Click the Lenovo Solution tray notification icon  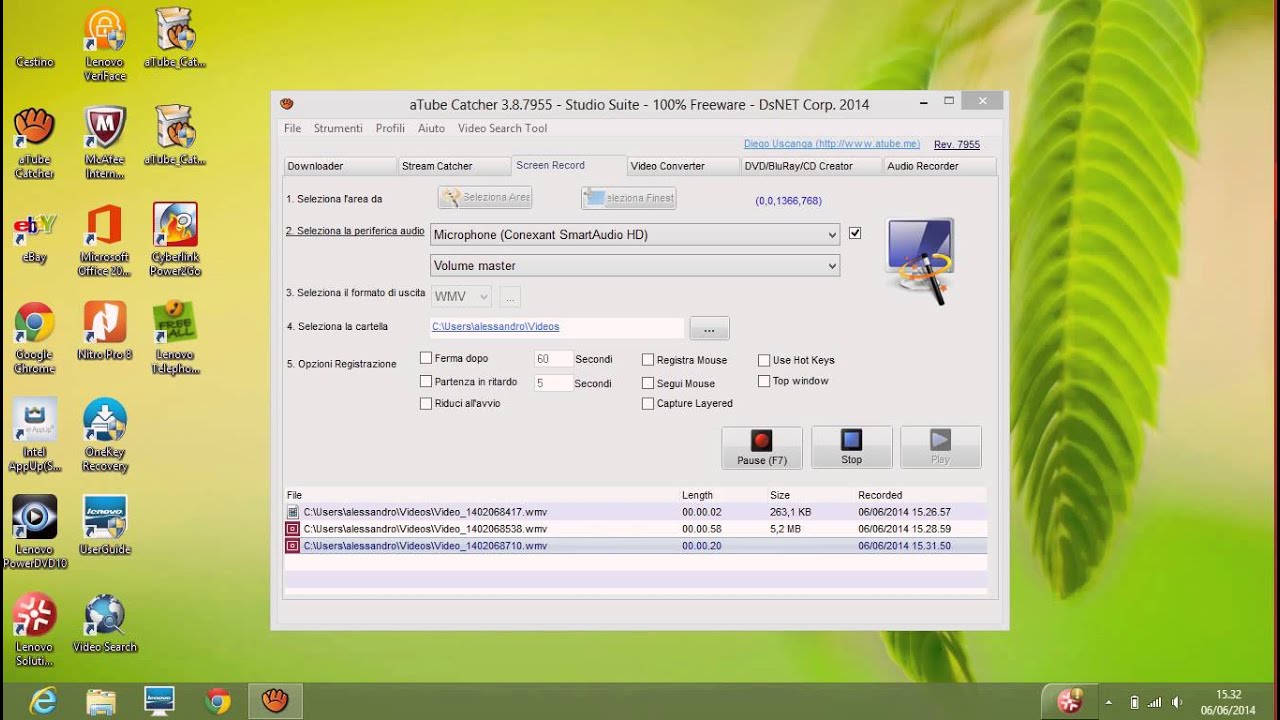point(1070,702)
